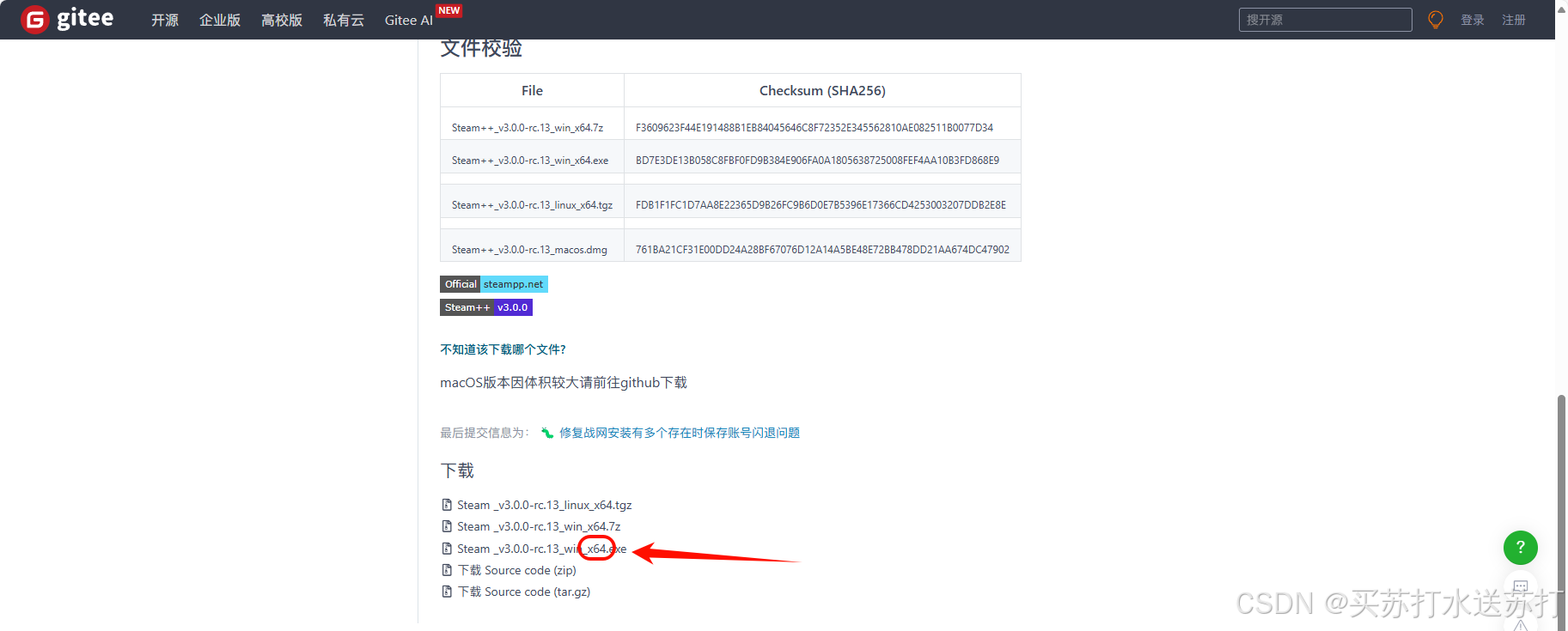
Task: Click the 文件校验 heading
Action: click(481, 49)
